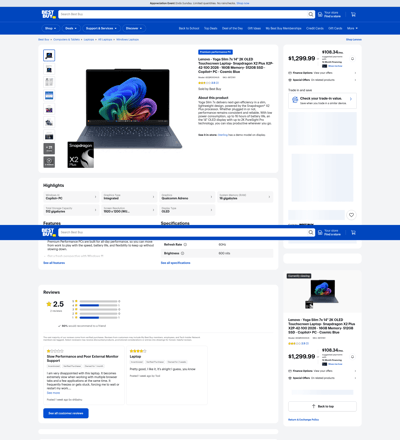Expand the Finance Options row chevron
This screenshot has width=400, height=440.
click(355, 73)
